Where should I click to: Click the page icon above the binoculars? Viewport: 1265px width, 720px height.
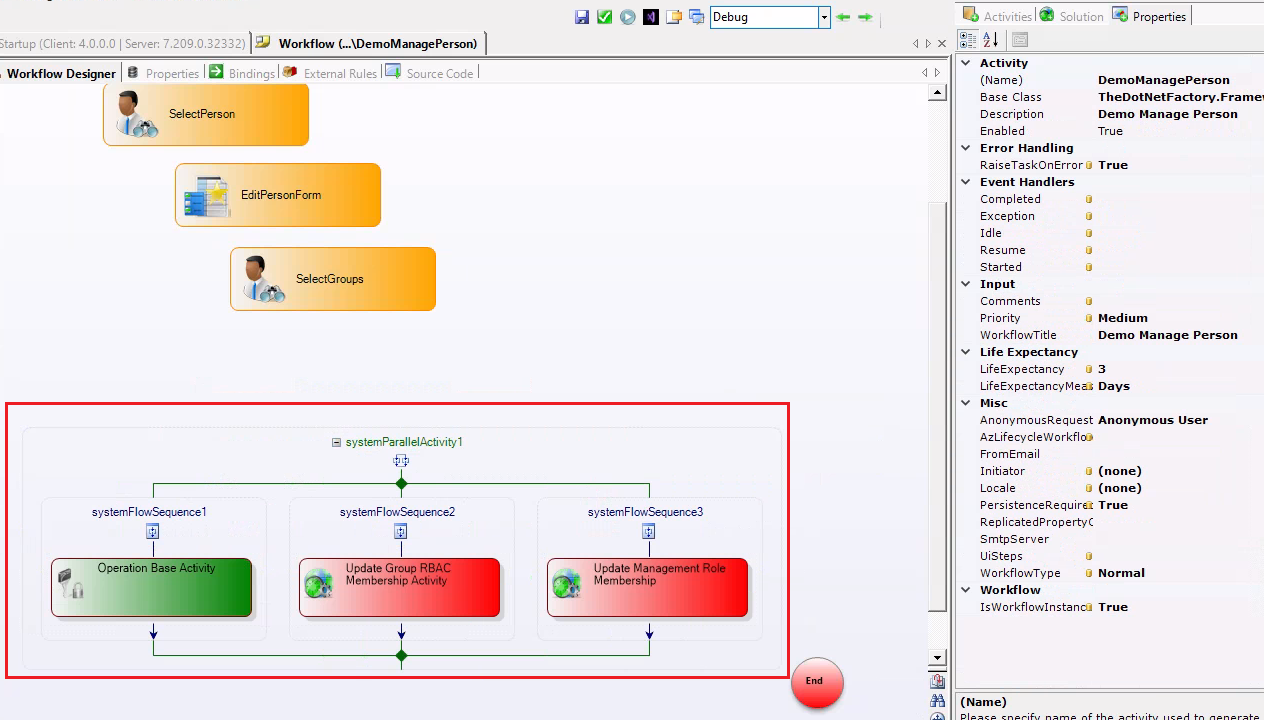pyautogui.click(x=937, y=682)
